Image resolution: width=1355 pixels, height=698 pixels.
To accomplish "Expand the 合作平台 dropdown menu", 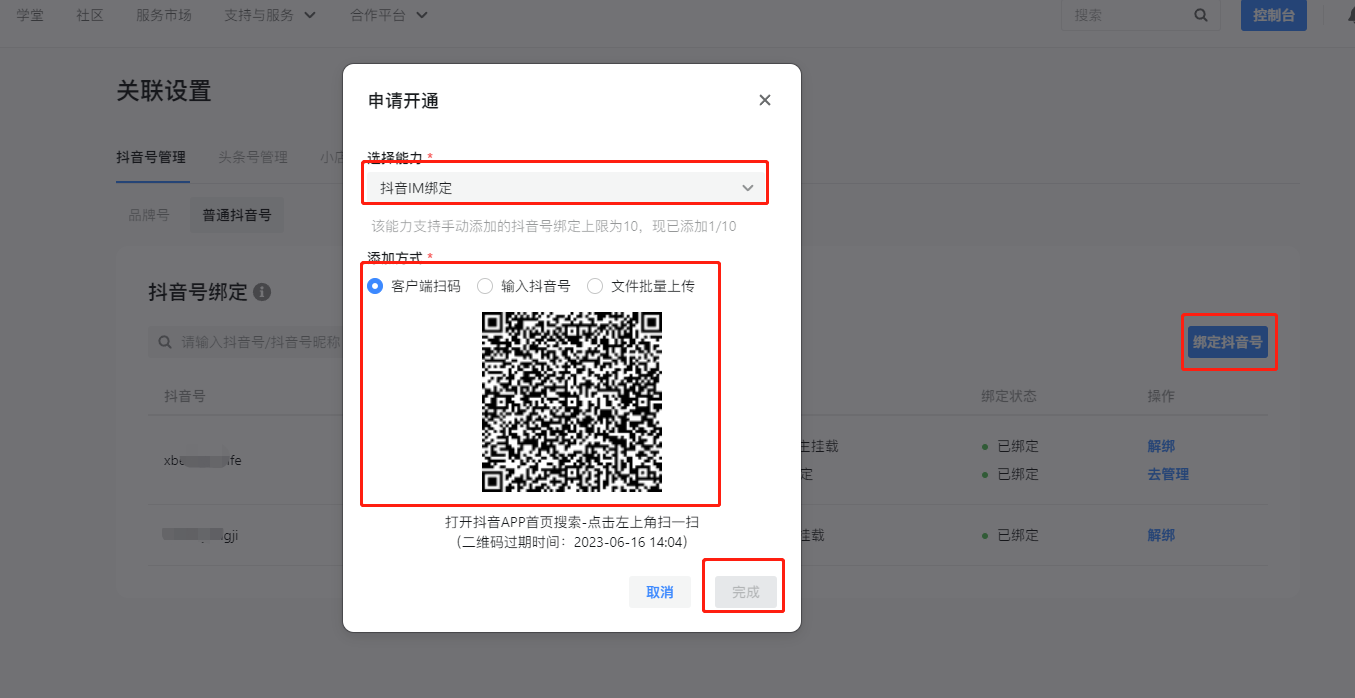I will pyautogui.click(x=389, y=15).
